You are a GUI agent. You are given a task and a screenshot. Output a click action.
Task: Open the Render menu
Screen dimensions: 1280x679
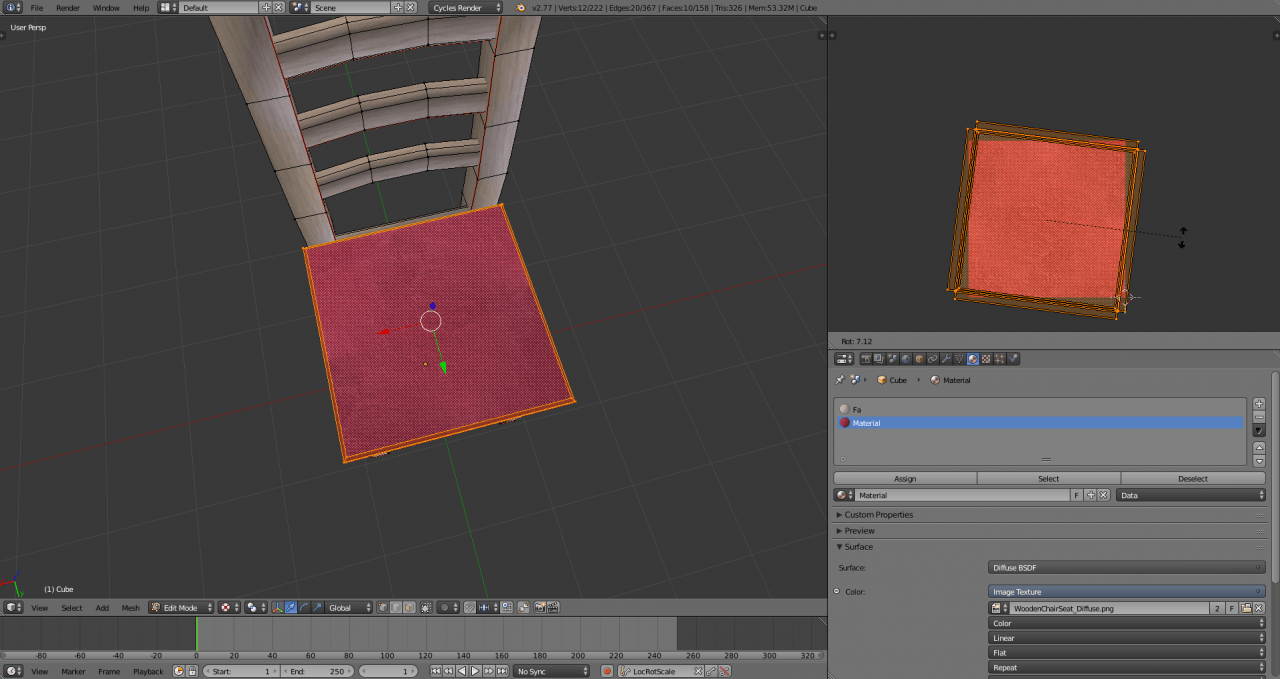coord(68,7)
